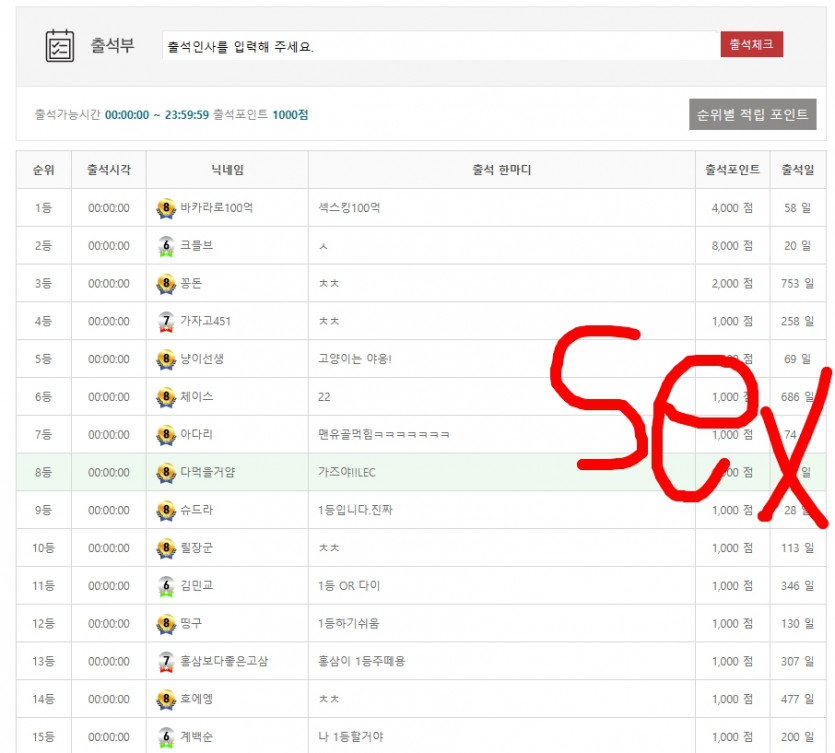Click level 7 badge beside 가자고451
Viewport: 835px width, 753px height.
point(167,322)
